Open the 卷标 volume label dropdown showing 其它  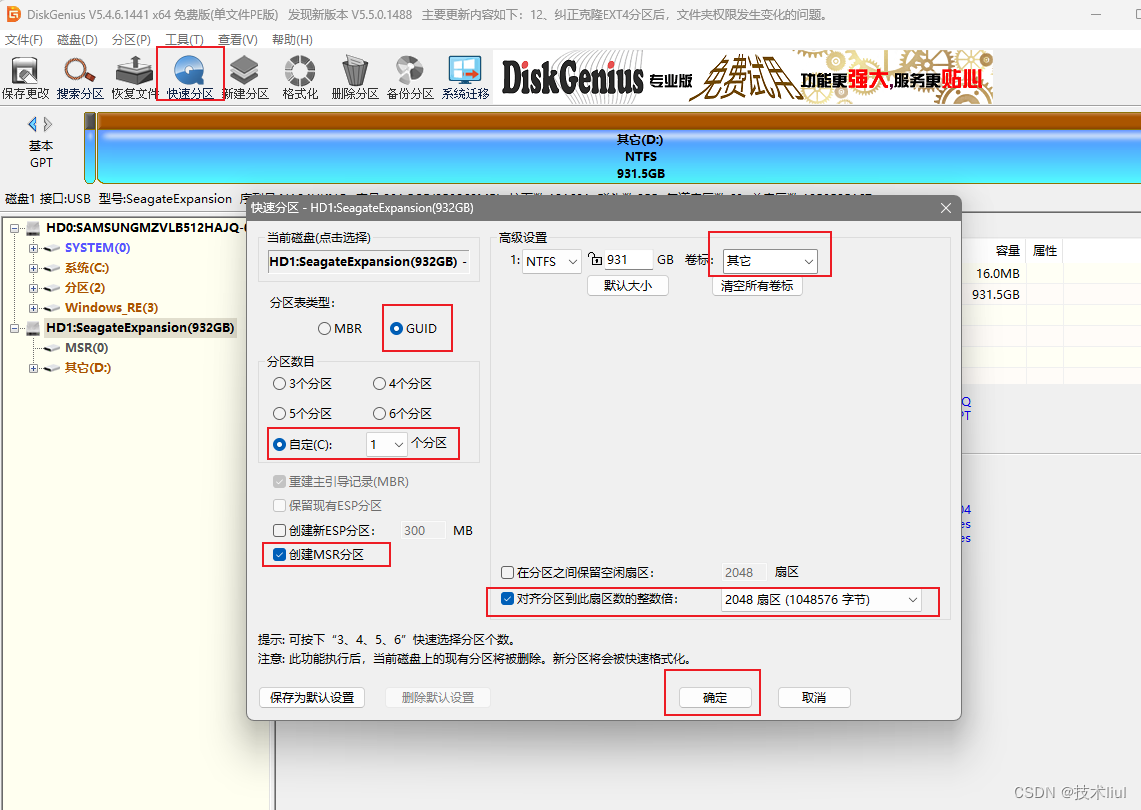coord(770,261)
